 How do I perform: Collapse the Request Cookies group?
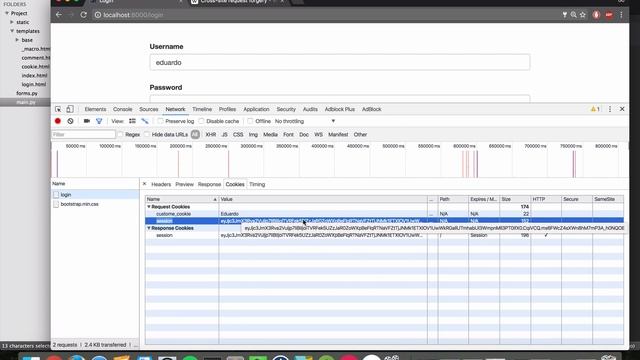[149, 207]
